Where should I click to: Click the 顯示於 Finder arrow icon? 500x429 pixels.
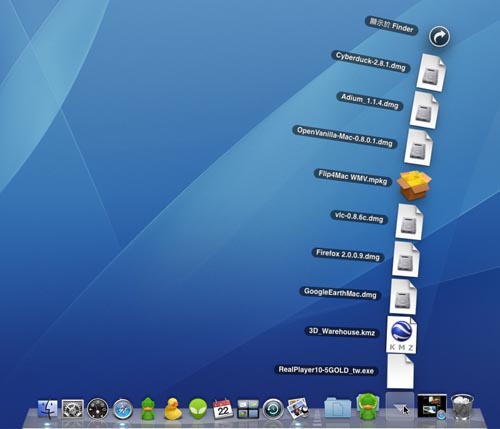pyautogui.click(x=439, y=36)
